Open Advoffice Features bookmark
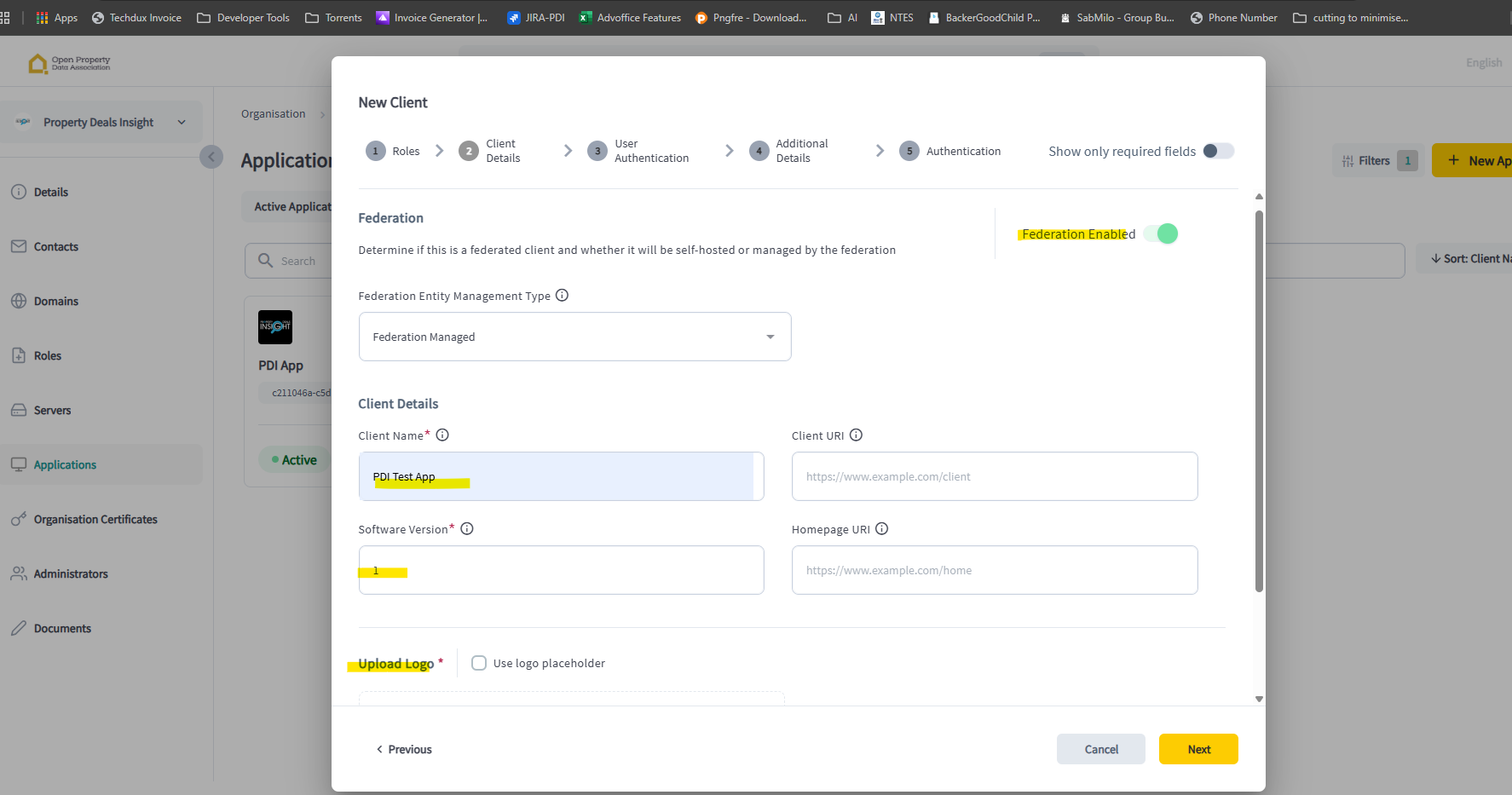The image size is (1512, 795). tap(630, 17)
